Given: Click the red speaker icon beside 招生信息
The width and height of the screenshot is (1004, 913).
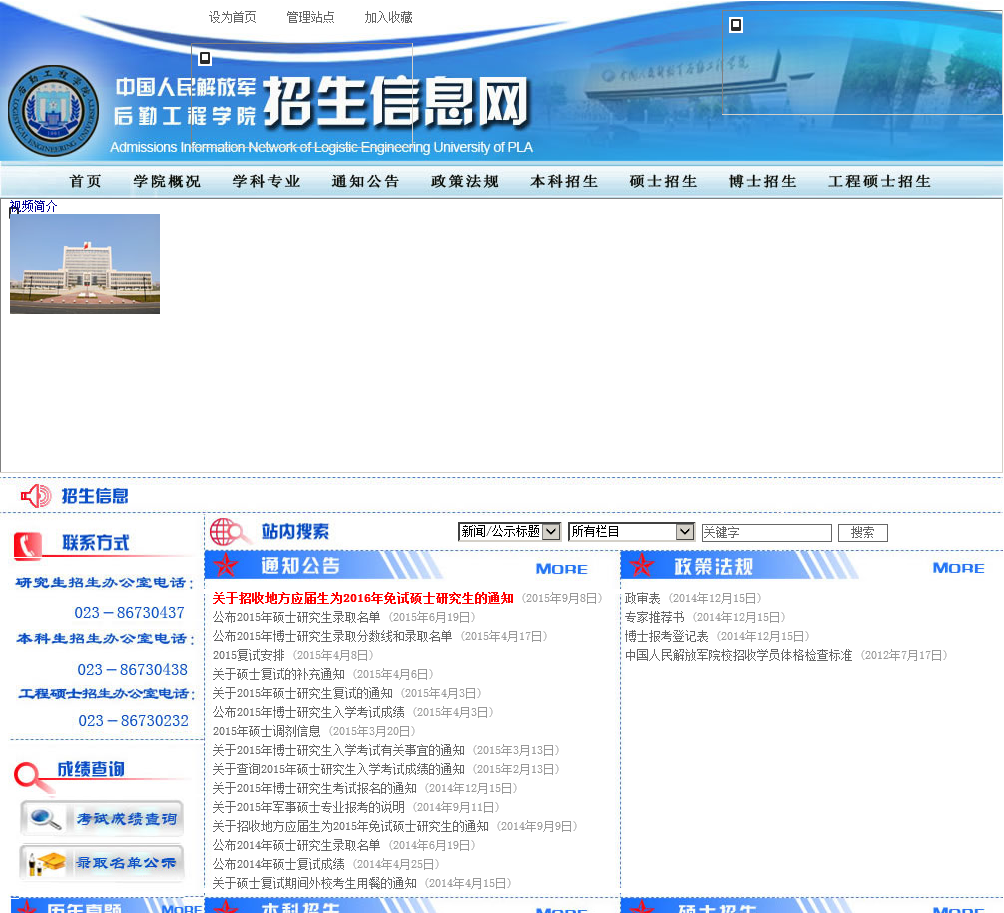Looking at the screenshot, I should tap(36, 496).
